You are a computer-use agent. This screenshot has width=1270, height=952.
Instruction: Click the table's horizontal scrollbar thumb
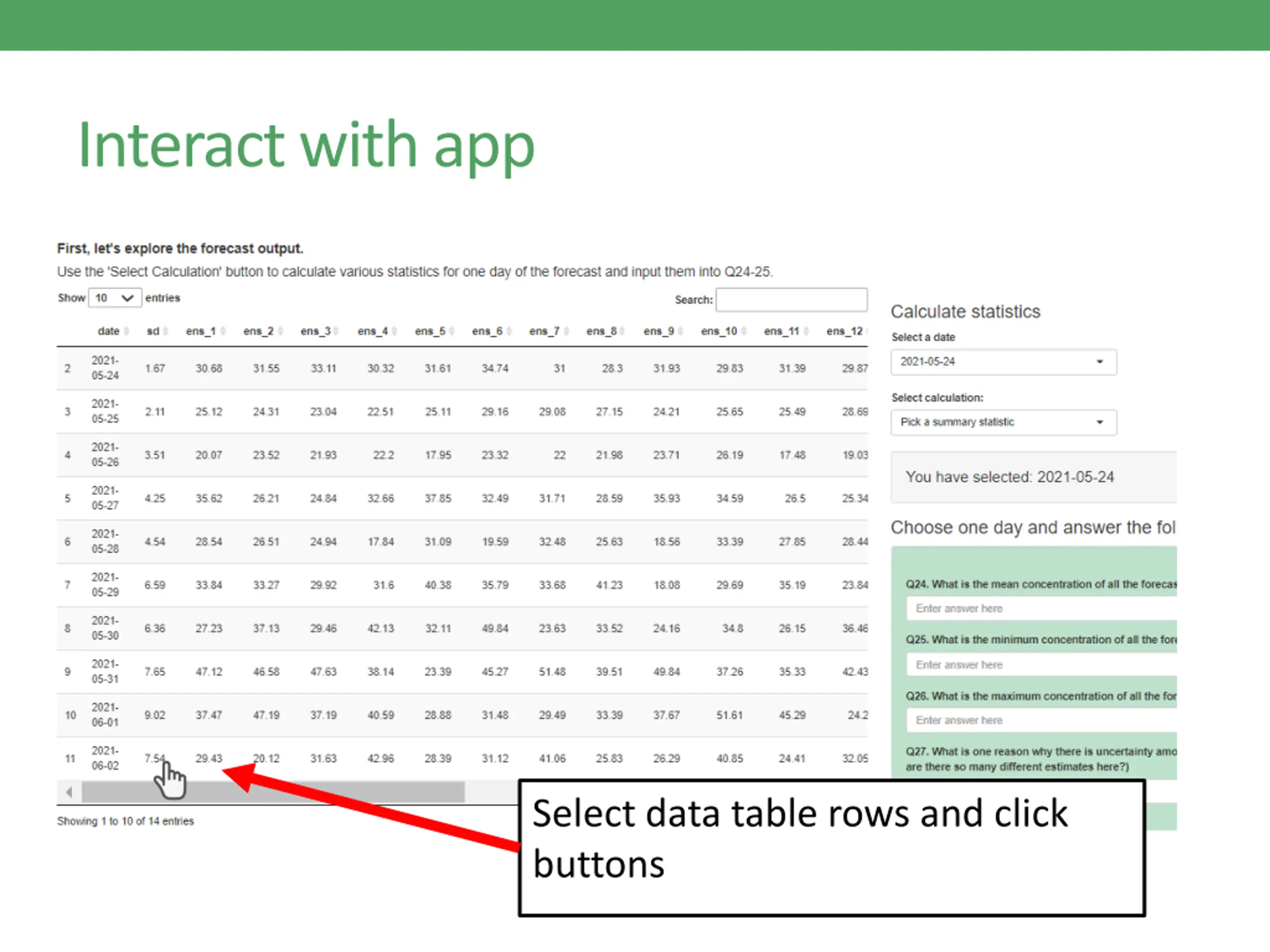point(273,792)
